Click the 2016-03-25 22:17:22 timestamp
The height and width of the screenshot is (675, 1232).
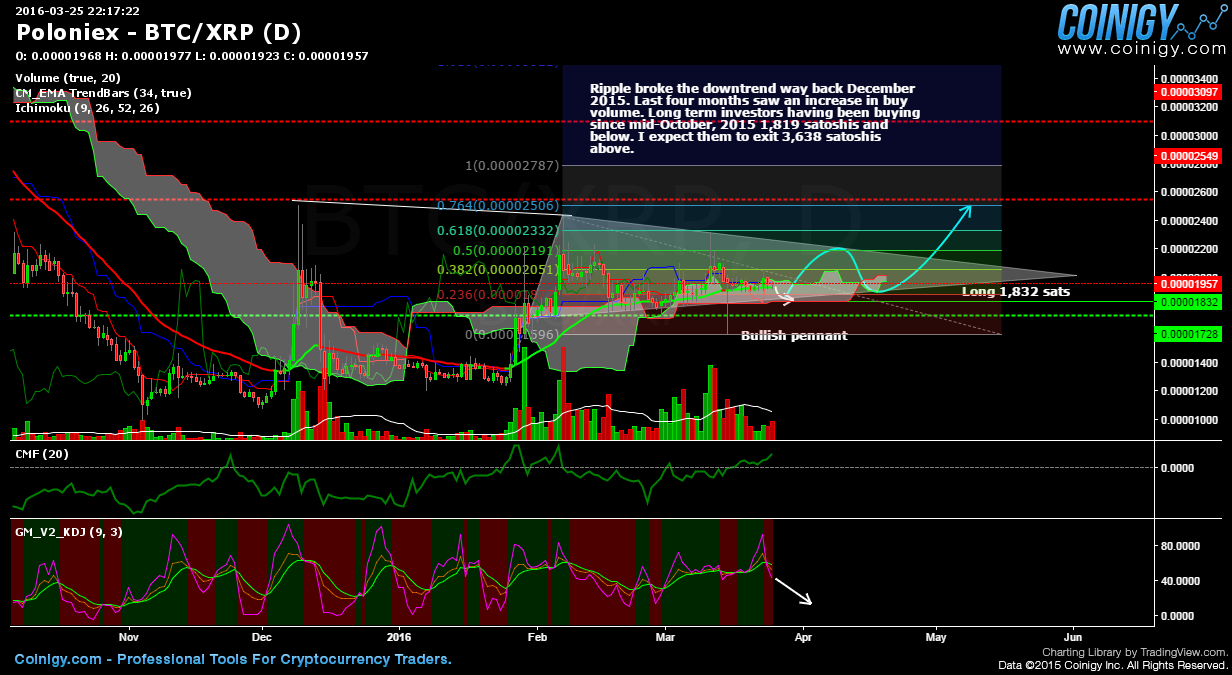pyautogui.click(x=77, y=10)
